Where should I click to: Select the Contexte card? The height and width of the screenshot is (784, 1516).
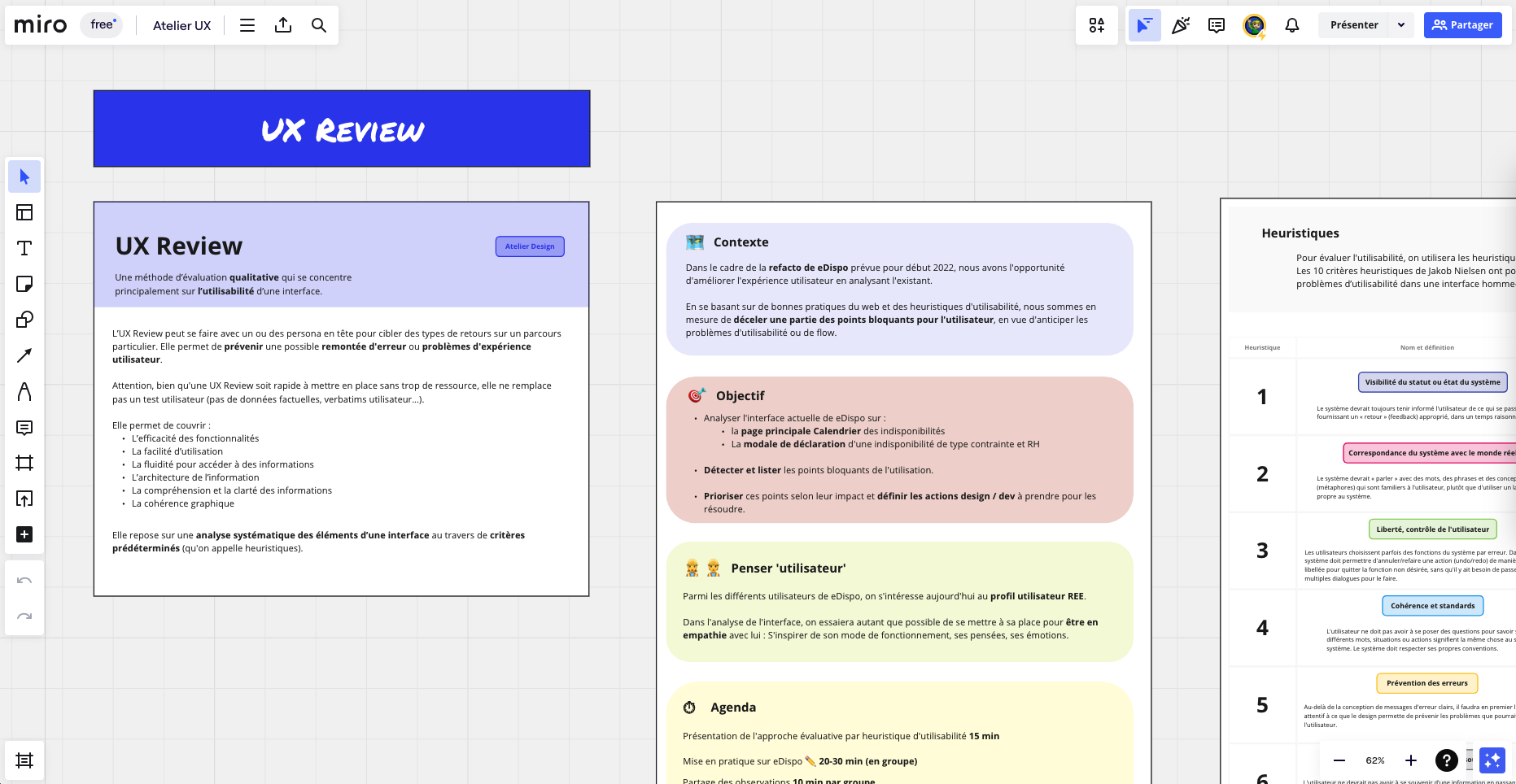click(x=899, y=289)
